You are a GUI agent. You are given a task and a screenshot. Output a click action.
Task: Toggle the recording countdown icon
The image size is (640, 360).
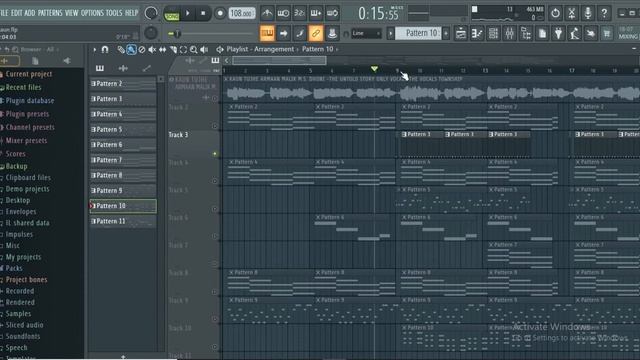pos(299,13)
